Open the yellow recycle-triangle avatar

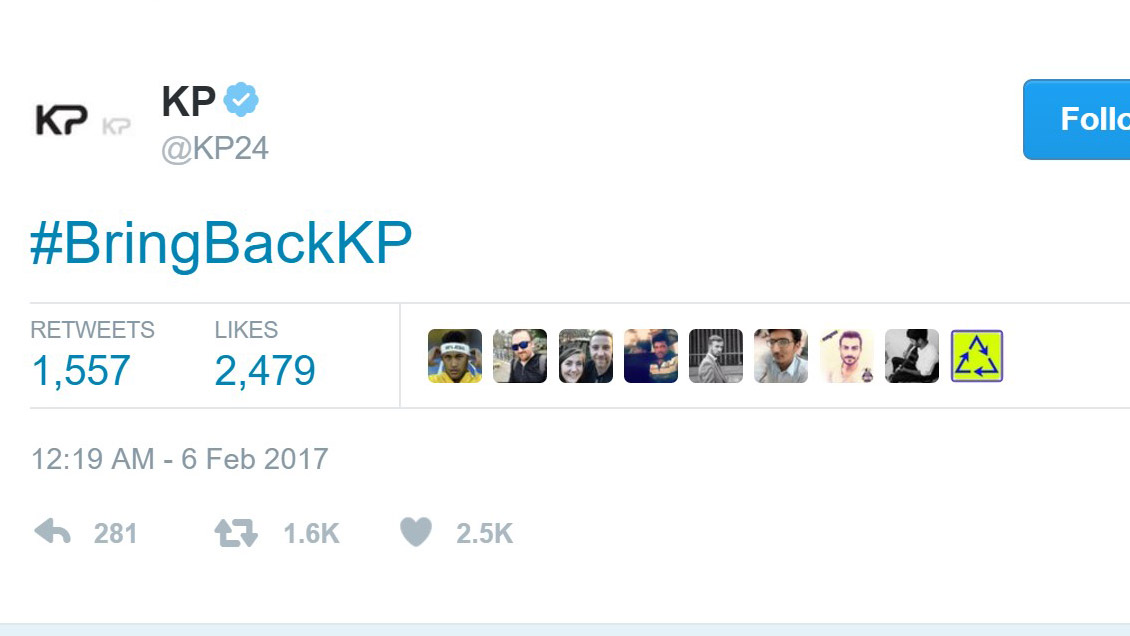point(976,356)
